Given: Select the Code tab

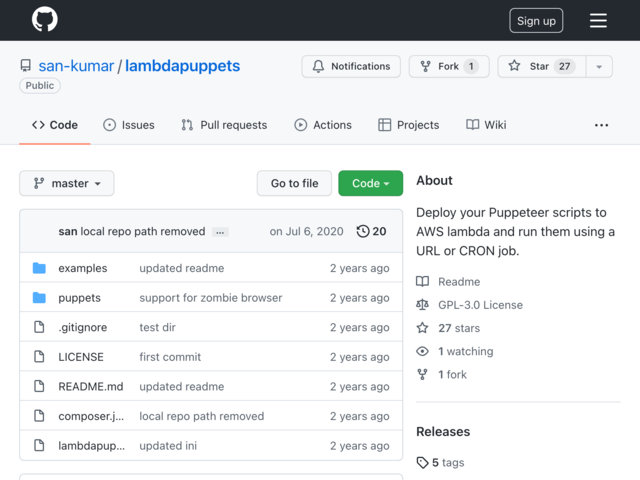Looking at the screenshot, I should click(55, 125).
